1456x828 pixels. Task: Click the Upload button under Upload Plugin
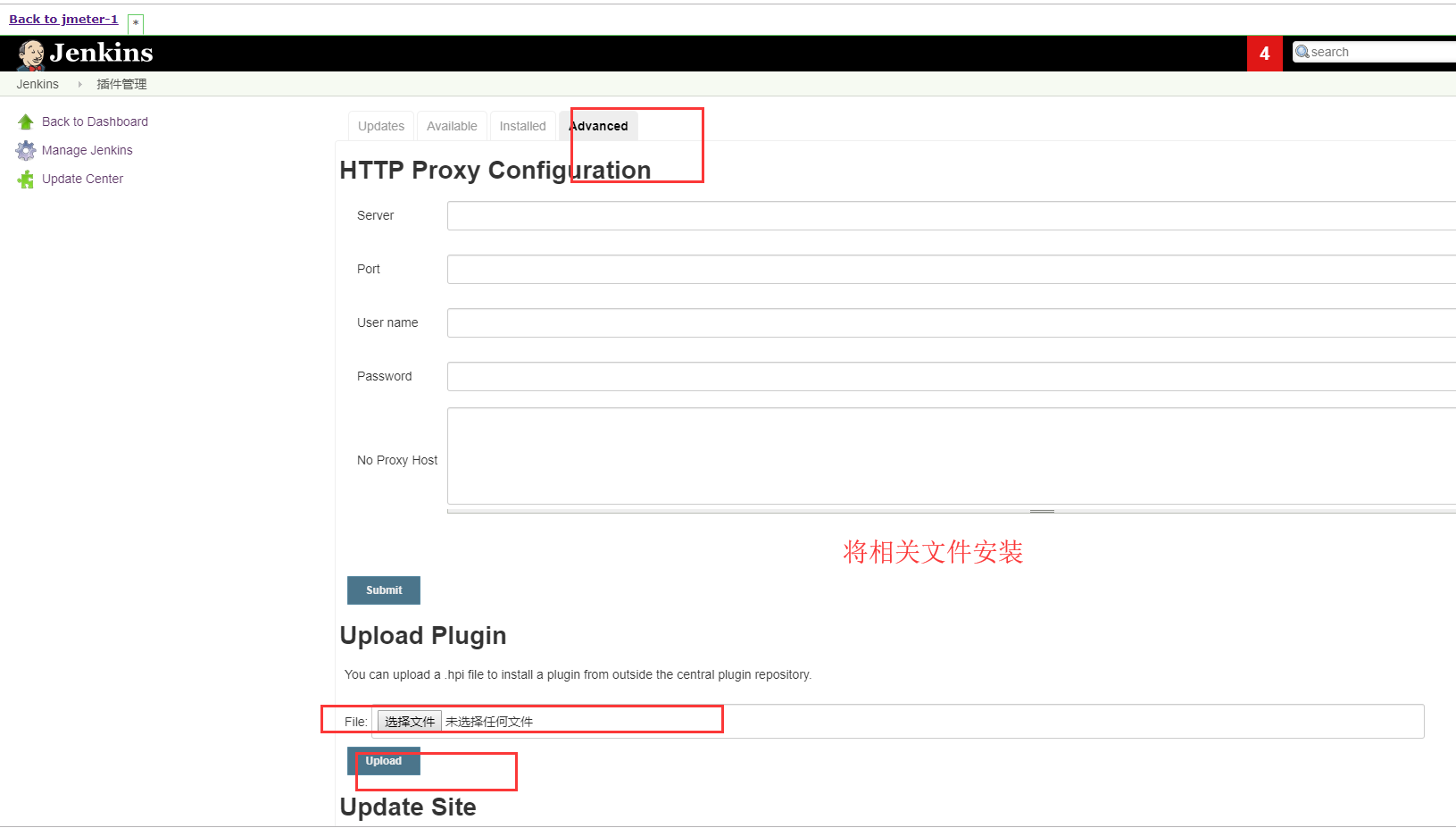tap(383, 761)
